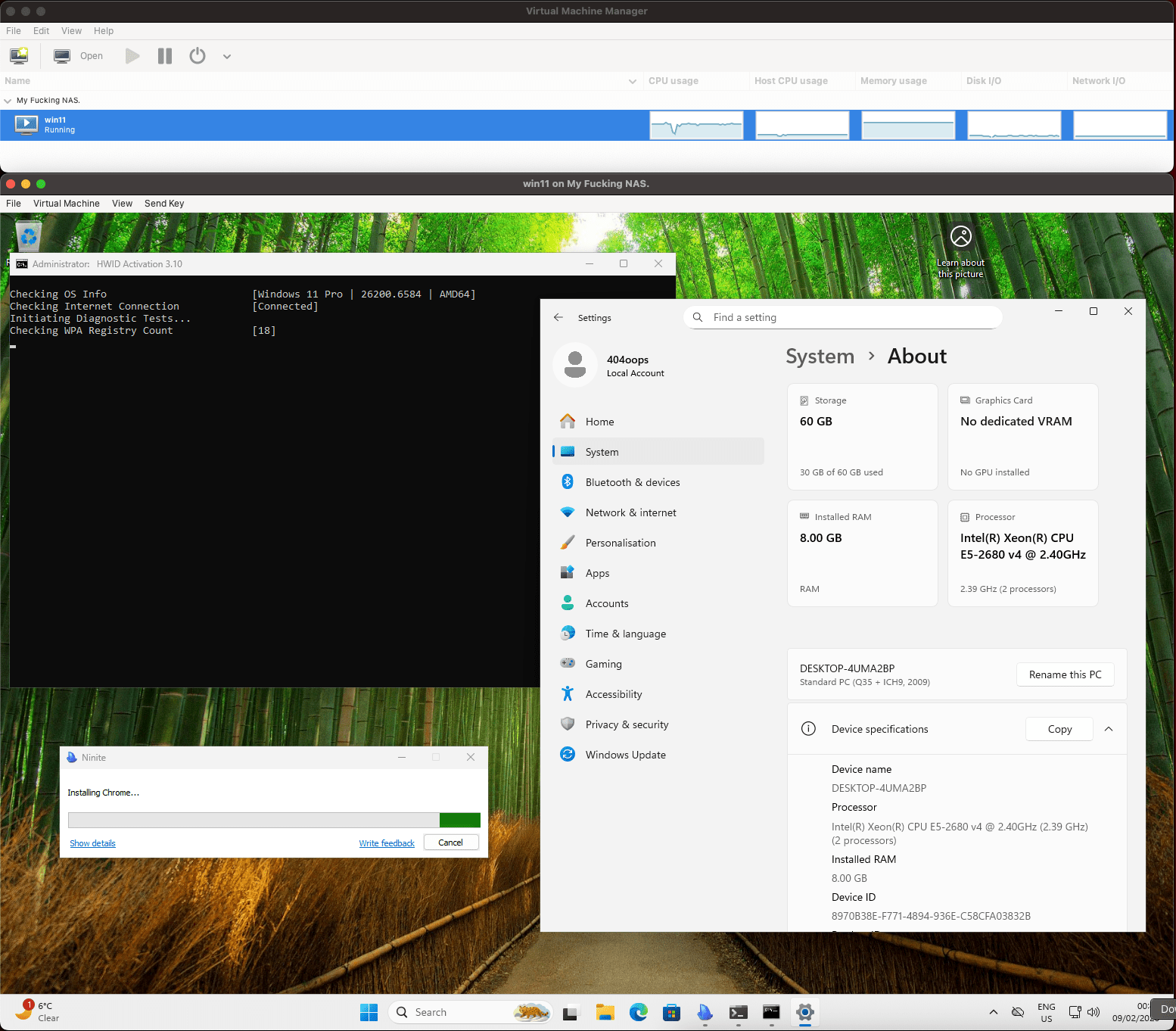Click the power shutdown icon in VM toolbar

pos(198,56)
